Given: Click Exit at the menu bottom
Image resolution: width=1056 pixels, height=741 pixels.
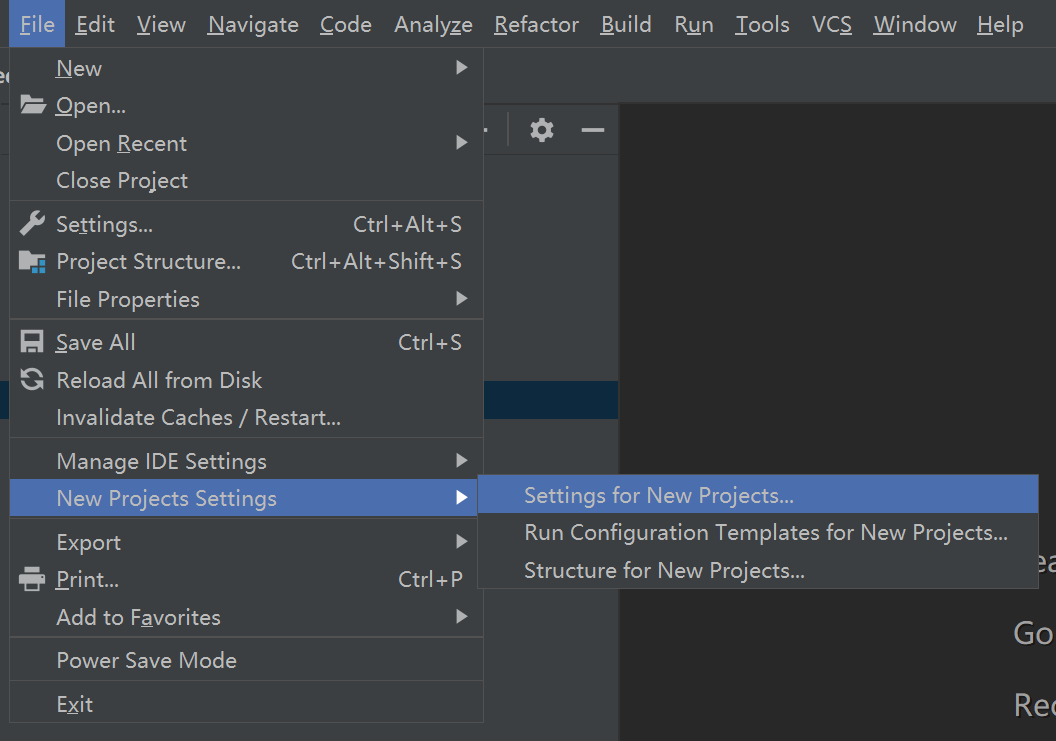Looking at the screenshot, I should [75, 704].
